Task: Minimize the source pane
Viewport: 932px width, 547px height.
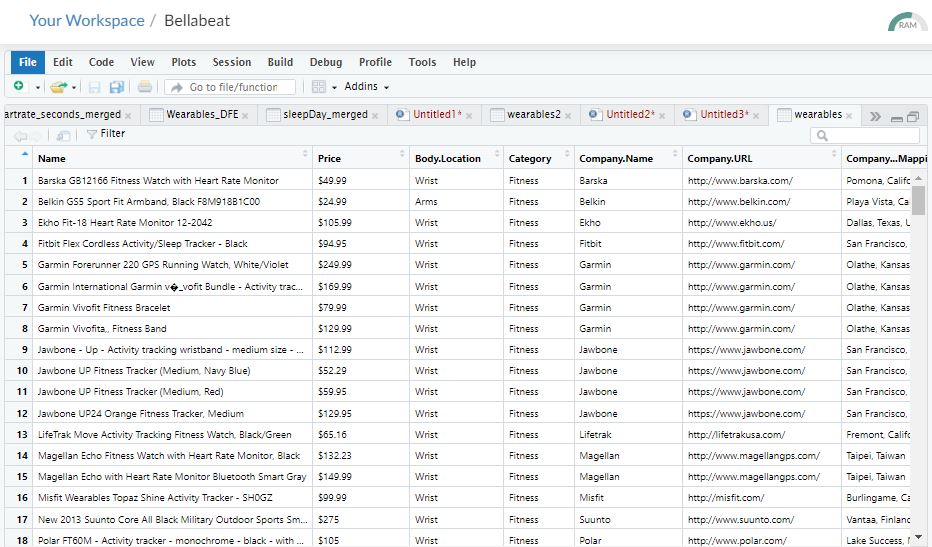Action: click(897, 118)
